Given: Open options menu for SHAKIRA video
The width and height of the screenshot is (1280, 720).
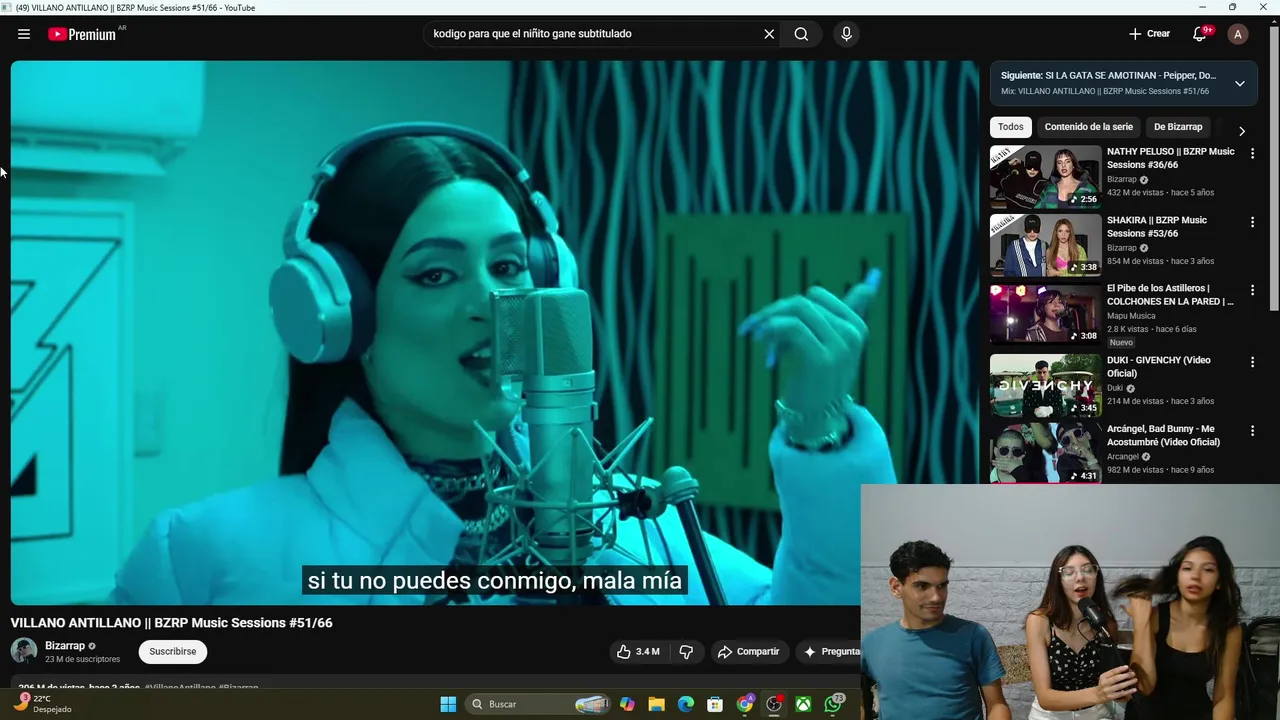Looking at the screenshot, I should click(x=1252, y=222).
